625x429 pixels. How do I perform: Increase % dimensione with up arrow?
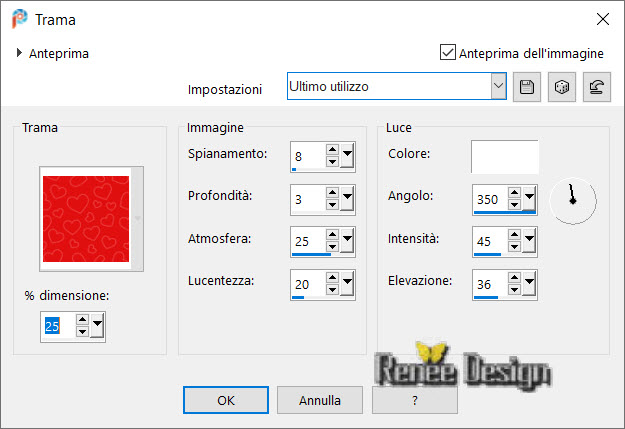82,320
